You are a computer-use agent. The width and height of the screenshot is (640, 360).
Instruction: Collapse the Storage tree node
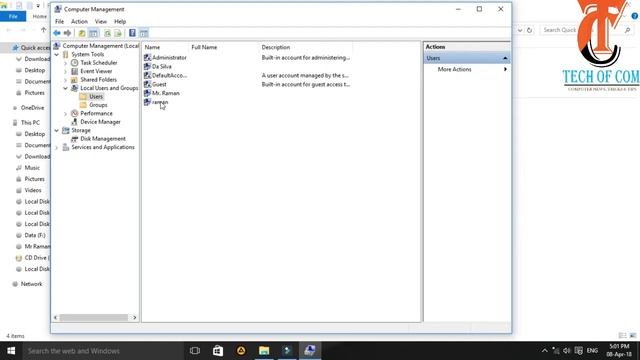pyautogui.click(x=57, y=131)
